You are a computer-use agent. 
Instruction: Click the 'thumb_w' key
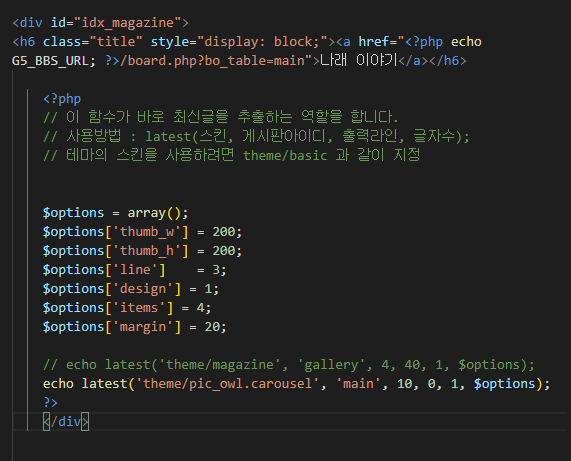click(147, 232)
